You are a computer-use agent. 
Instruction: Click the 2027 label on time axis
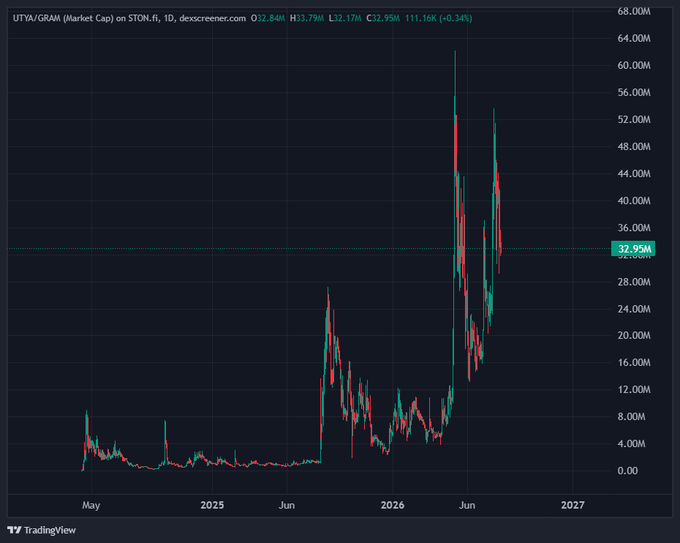coord(572,505)
